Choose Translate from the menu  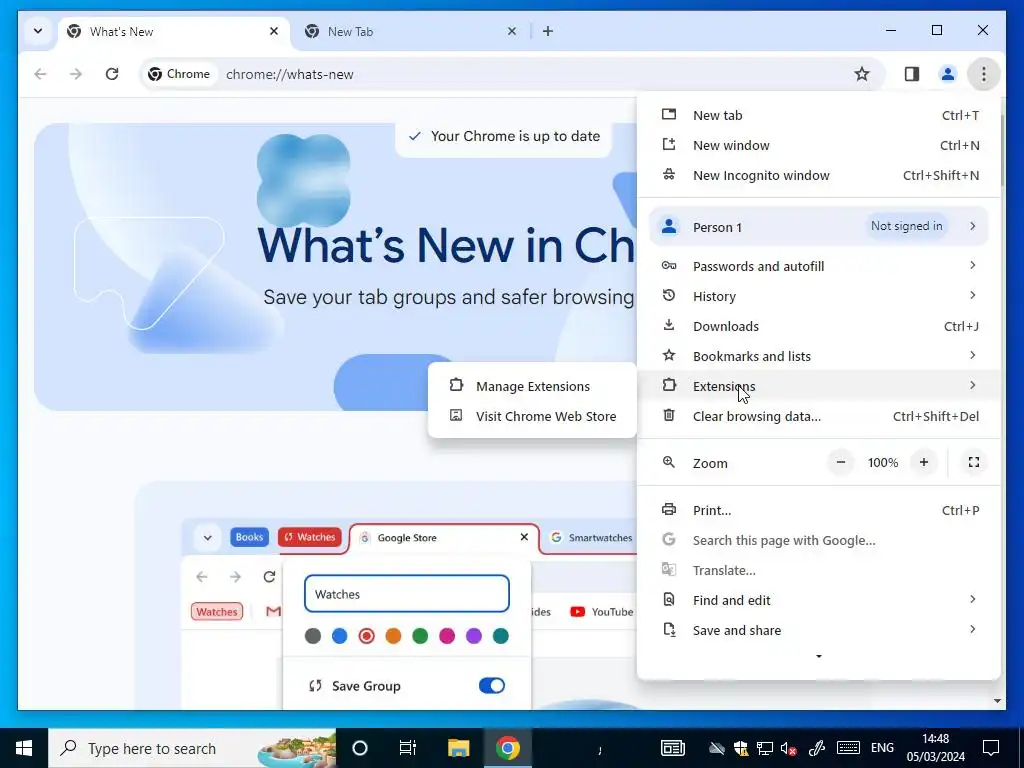click(819, 570)
